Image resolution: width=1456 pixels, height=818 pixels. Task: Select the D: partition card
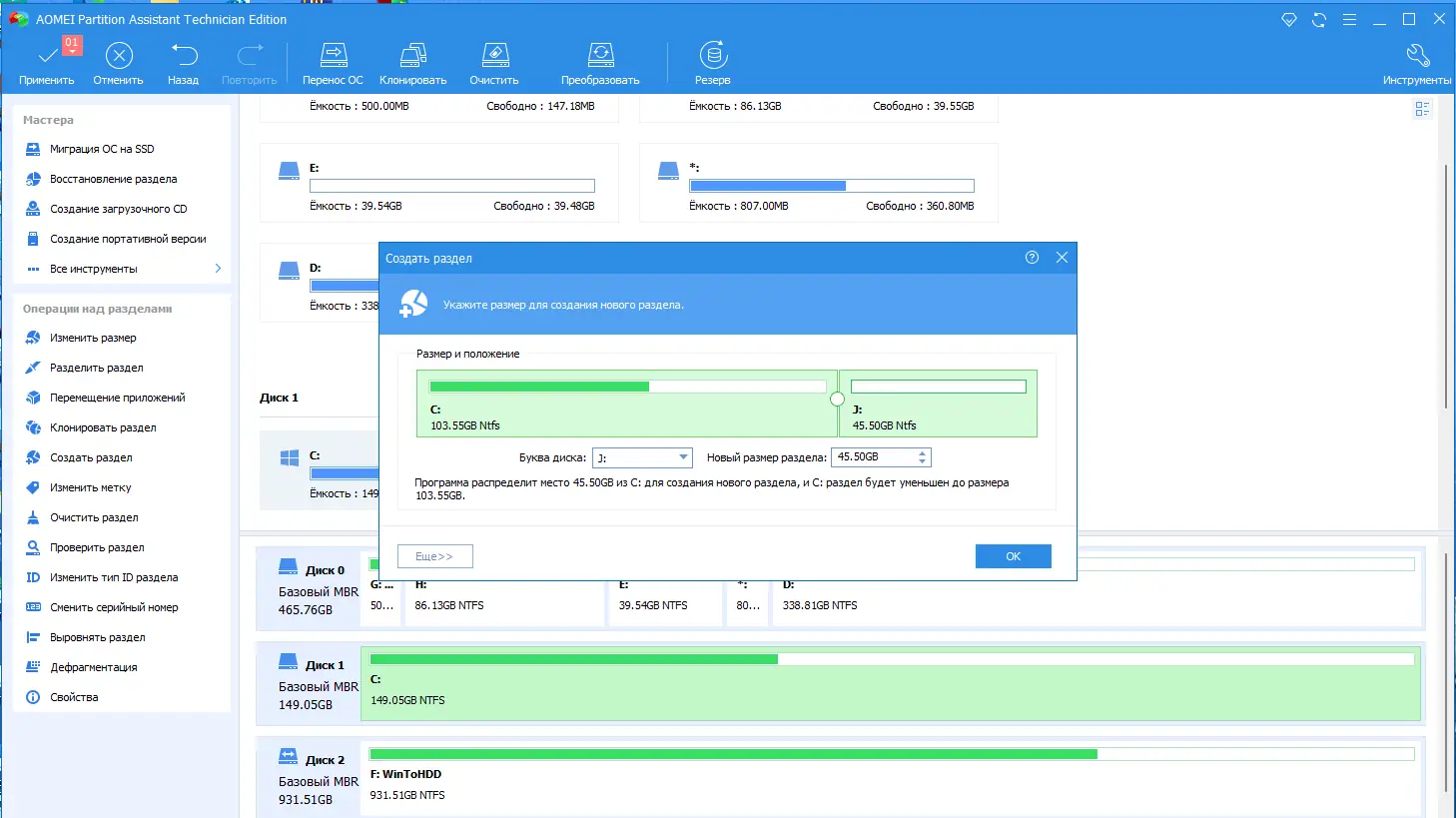[x=320, y=282]
